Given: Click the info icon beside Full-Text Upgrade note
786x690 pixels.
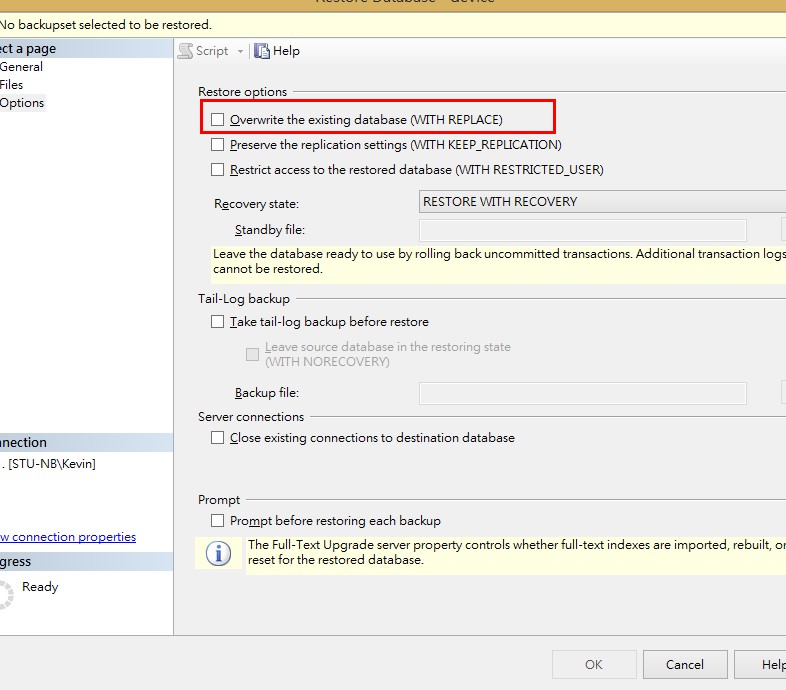Looking at the screenshot, I should click(218, 553).
